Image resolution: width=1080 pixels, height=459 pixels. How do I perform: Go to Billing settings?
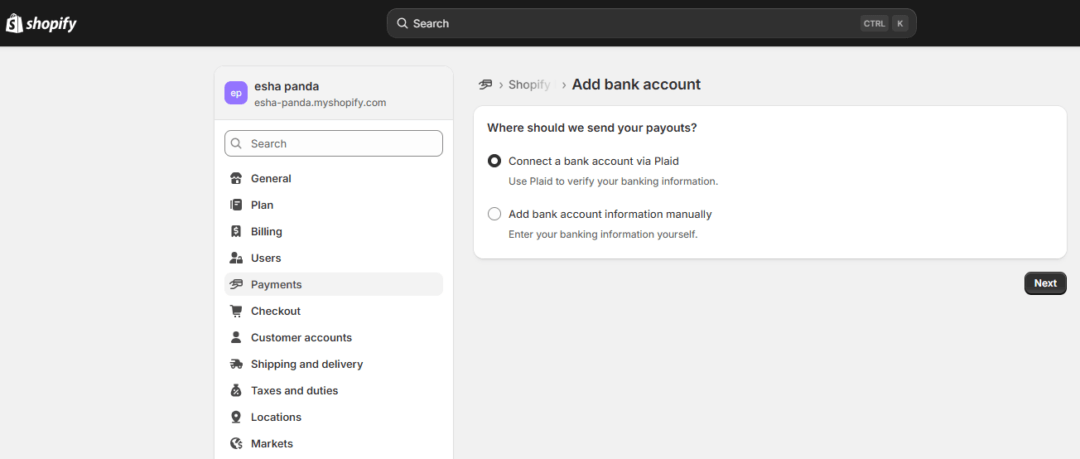(x=333, y=232)
